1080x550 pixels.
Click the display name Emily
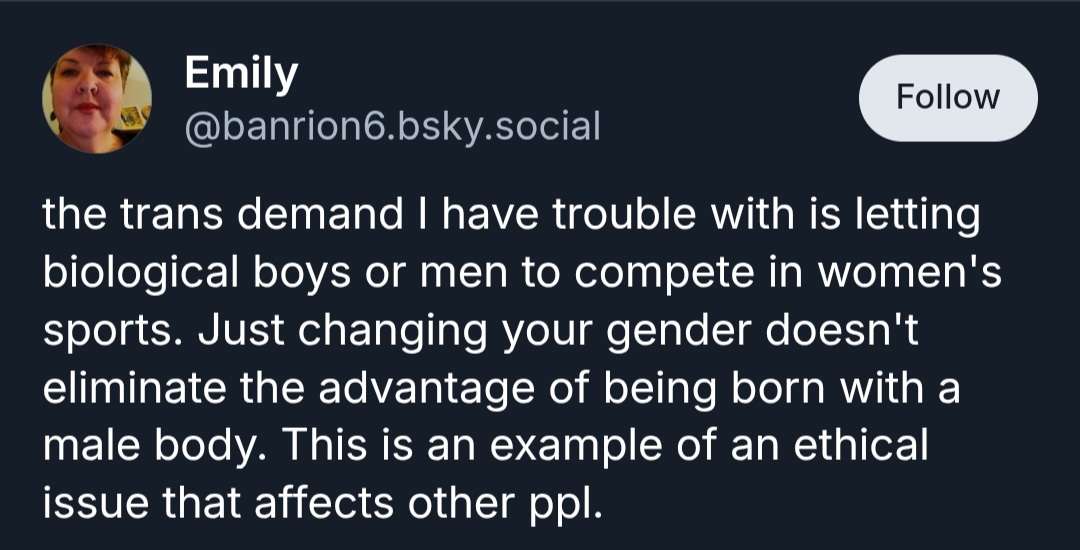(241, 74)
